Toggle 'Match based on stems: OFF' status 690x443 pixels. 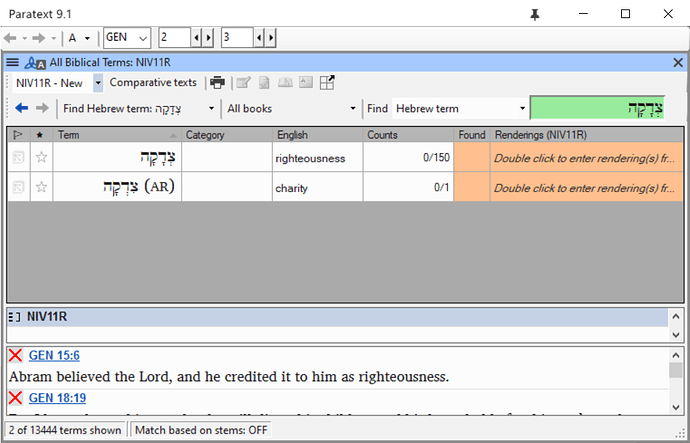point(201,430)
